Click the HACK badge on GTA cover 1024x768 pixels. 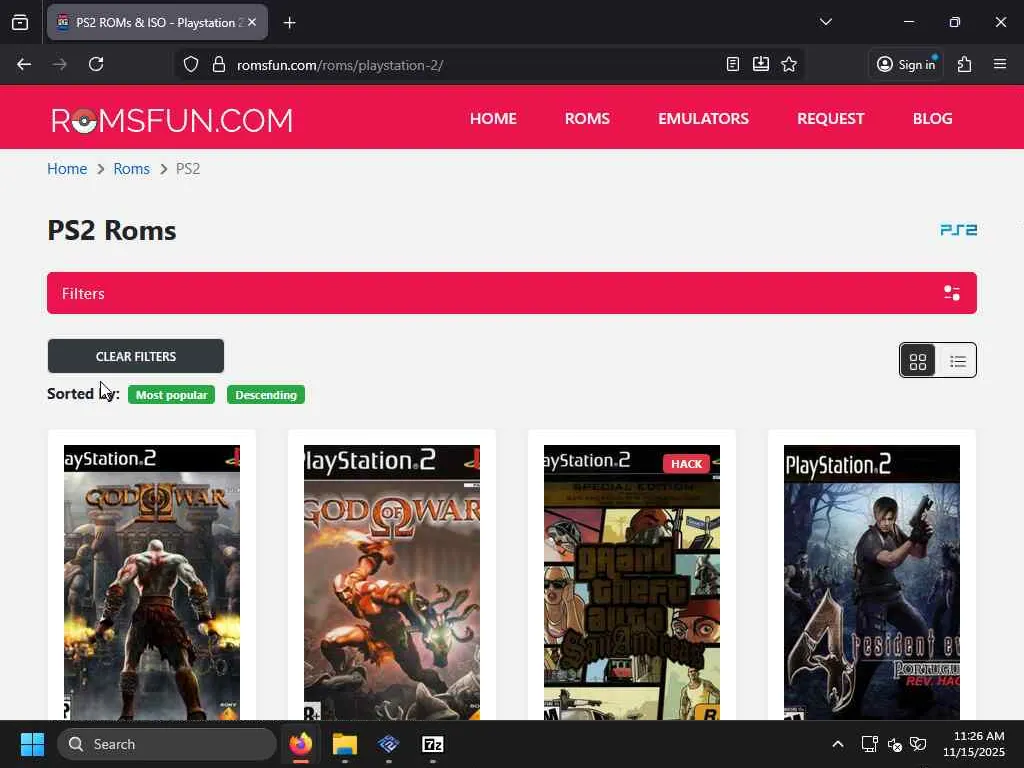(686, 464)
